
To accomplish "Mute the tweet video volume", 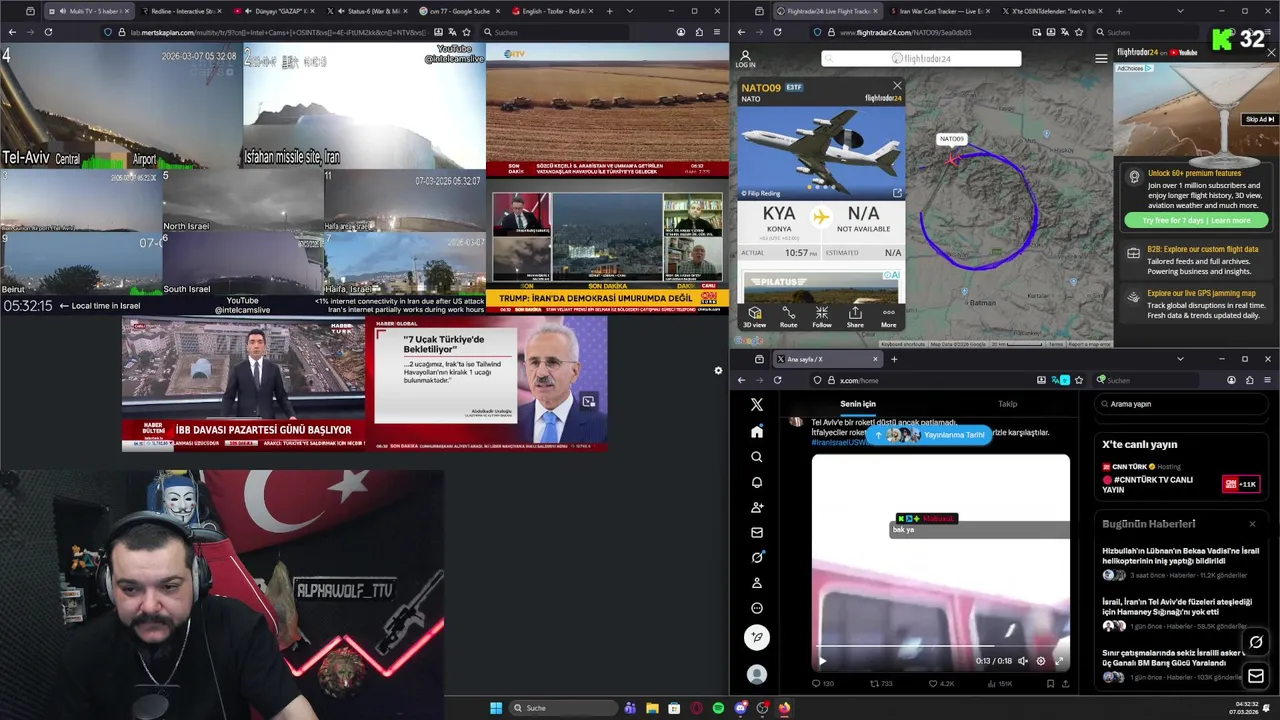I will [x=1022, y=661].
